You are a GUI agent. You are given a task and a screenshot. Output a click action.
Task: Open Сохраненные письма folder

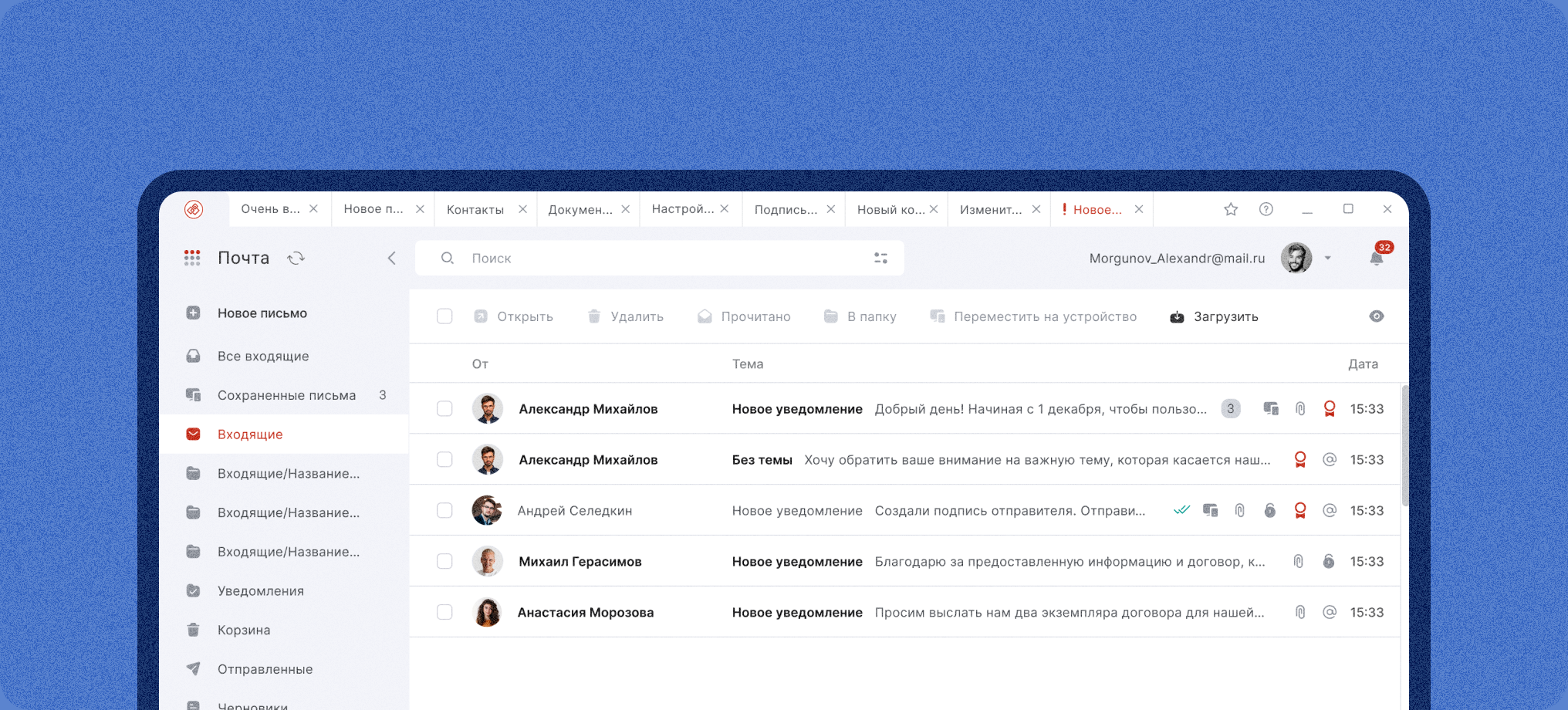coord(284,395)
